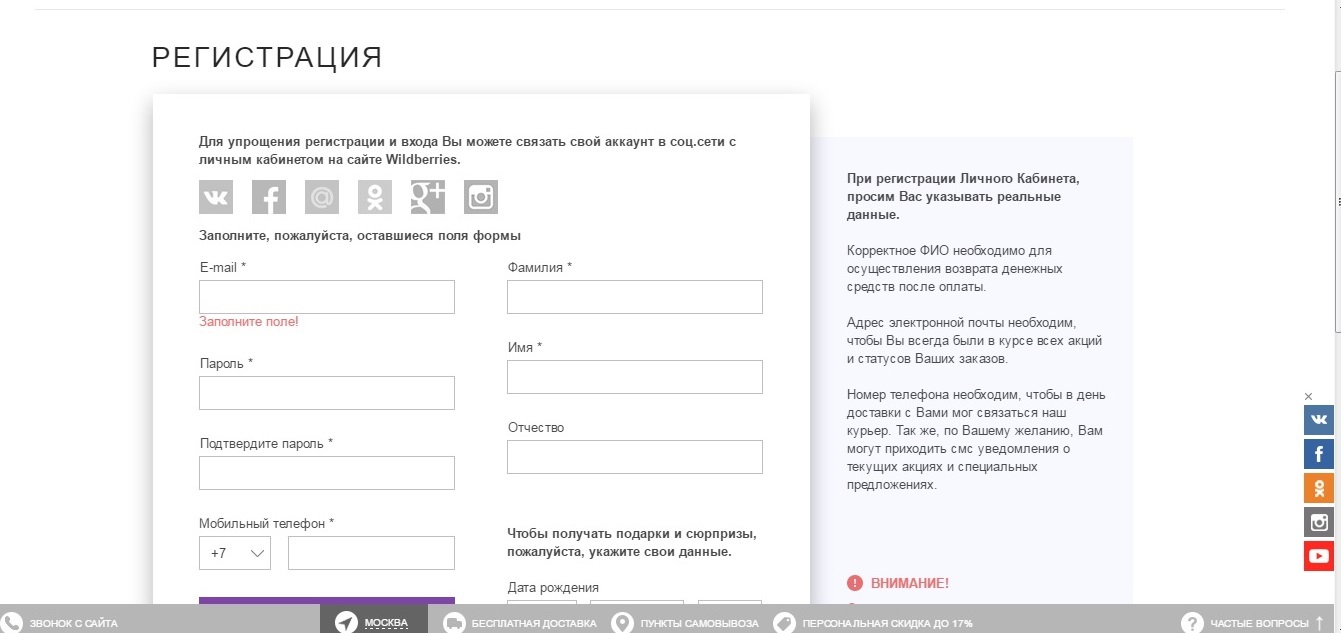Click the Фамилия surname field
Image resolution: width=1341 pixels, height=633 pixels.
pos(635,297)
